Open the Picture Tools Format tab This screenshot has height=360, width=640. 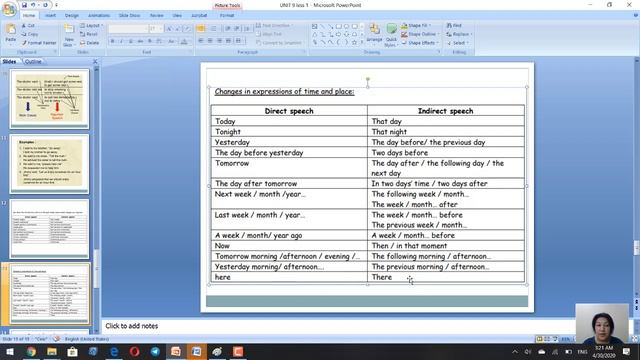point(227,16)
